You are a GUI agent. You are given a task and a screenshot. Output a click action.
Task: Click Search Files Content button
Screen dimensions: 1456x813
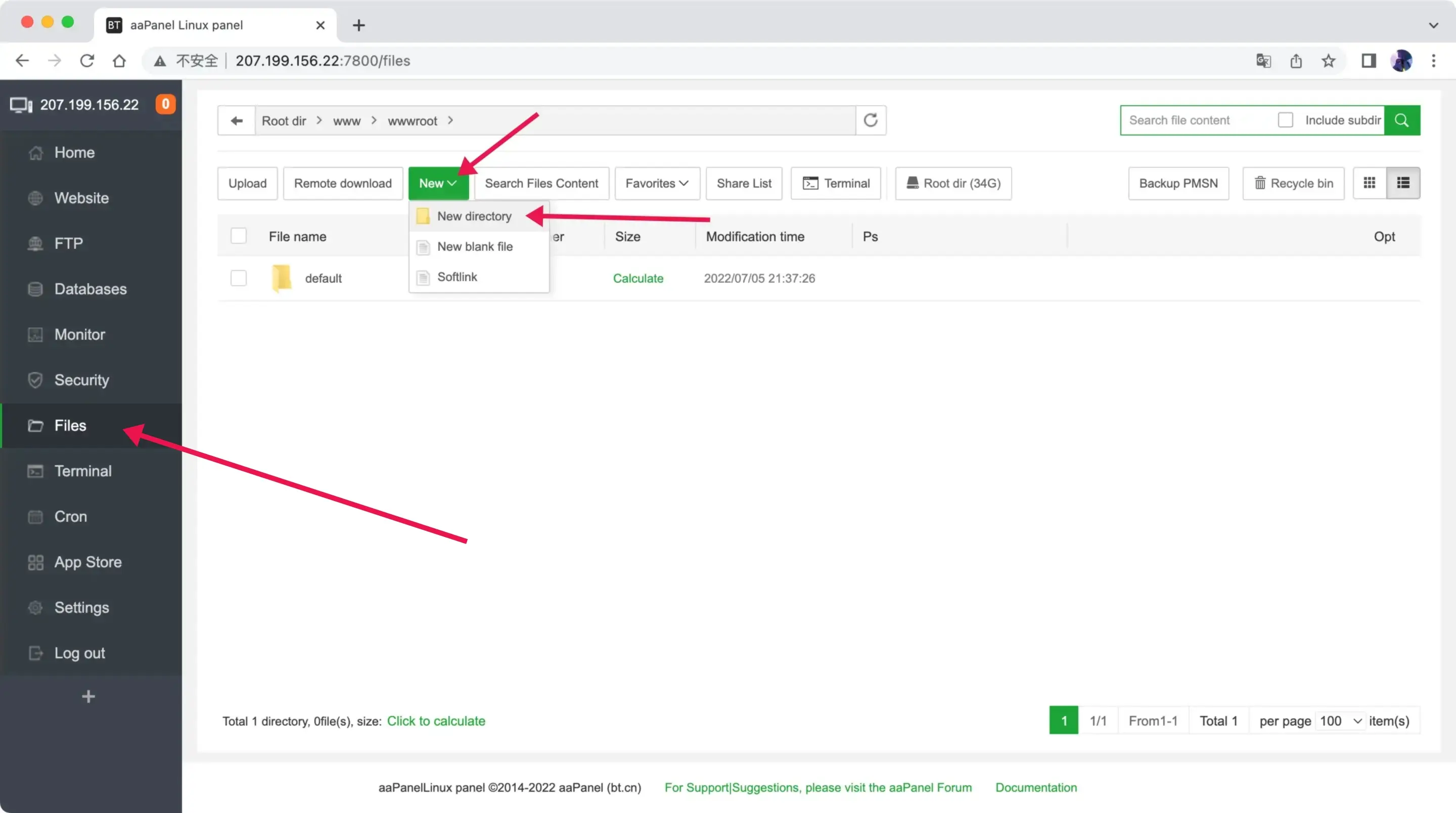tap(541, 183)
